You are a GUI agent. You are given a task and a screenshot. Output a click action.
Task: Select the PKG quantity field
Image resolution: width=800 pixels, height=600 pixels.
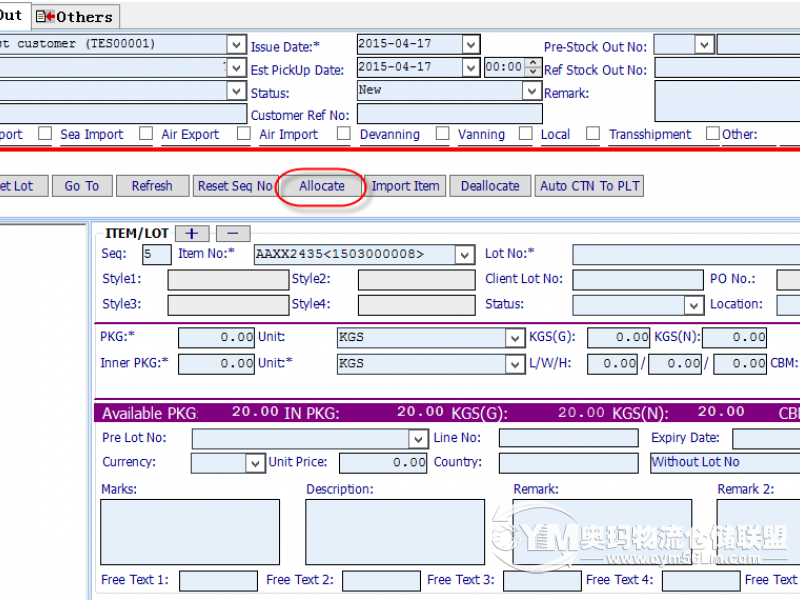pos(216,338)
